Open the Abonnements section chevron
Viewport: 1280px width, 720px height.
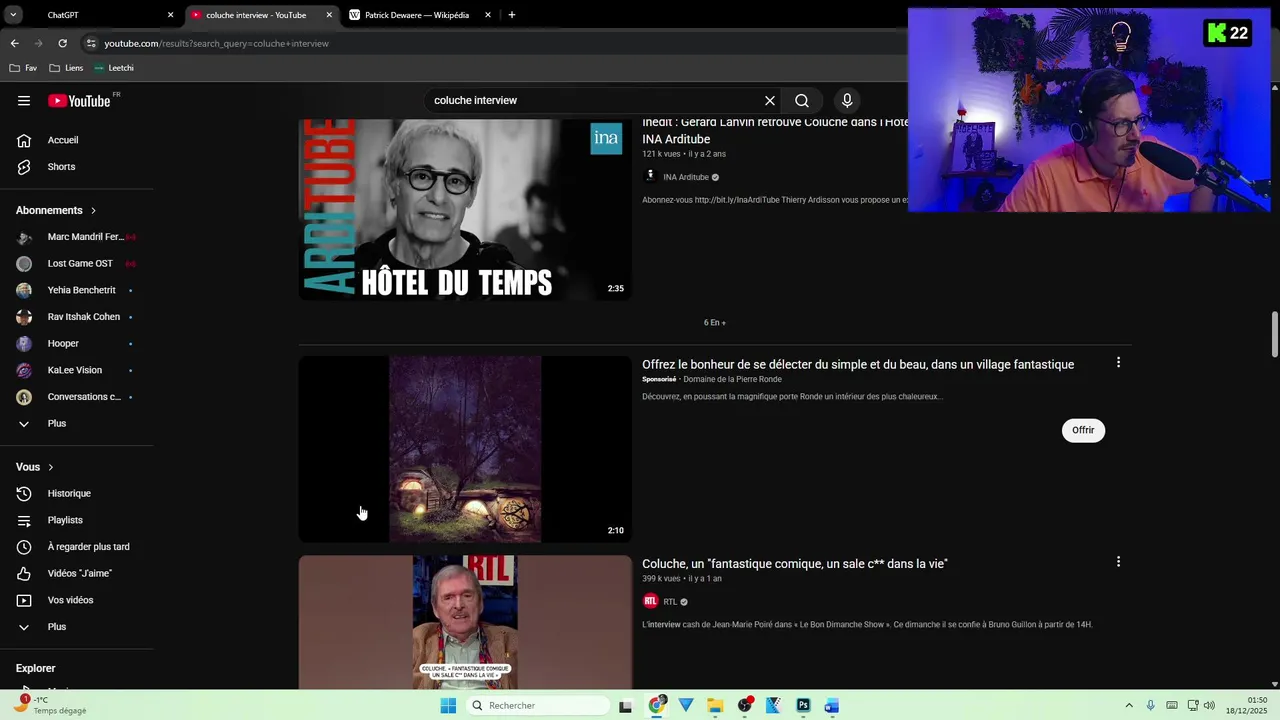(93, 211)
